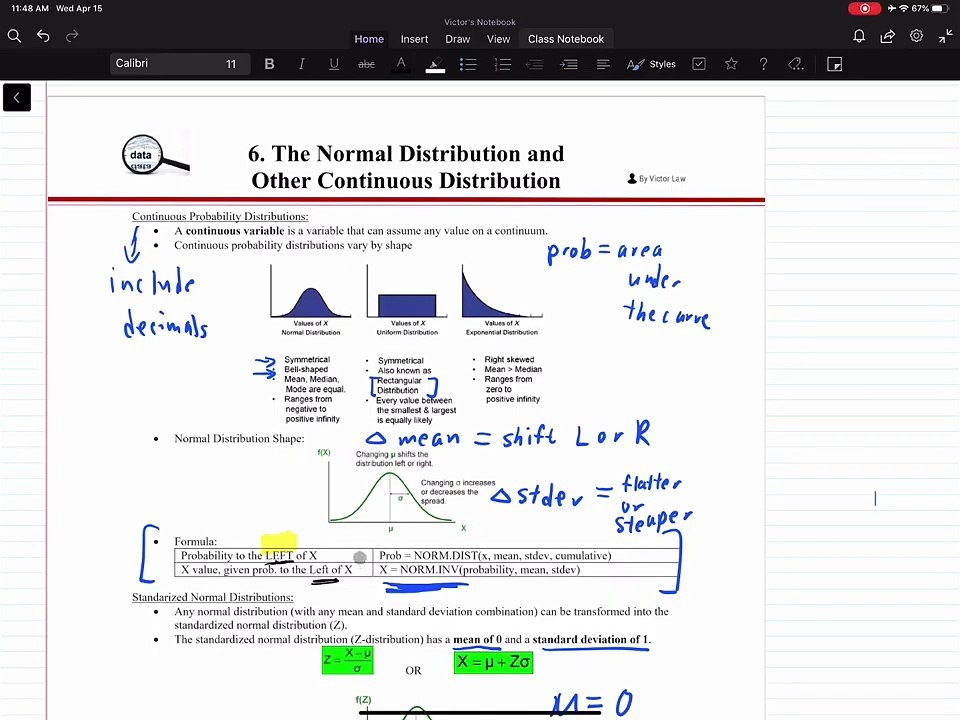This screenshot has height=720, width=960.
Task: Toggle bold formatting
Action: [269, 64]
